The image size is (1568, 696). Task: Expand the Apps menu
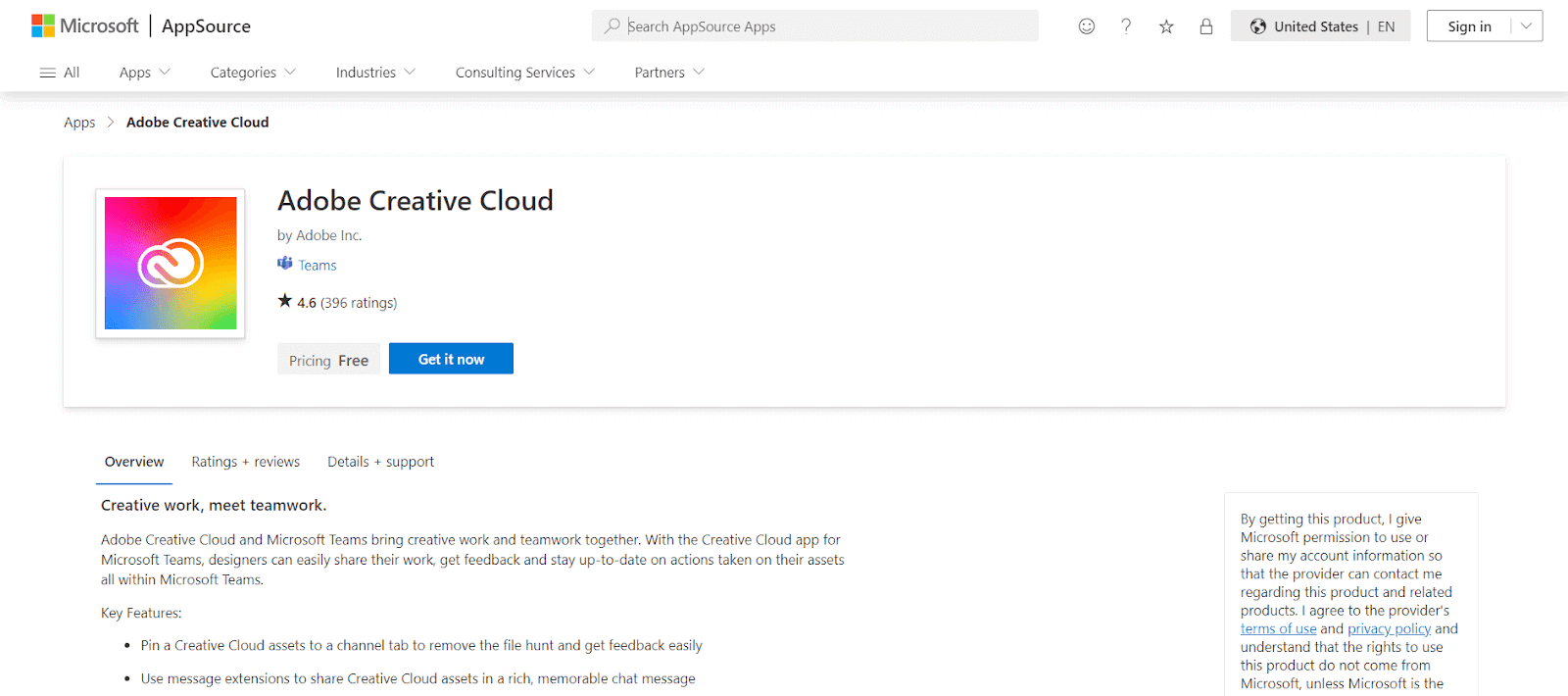coord(145,73)
